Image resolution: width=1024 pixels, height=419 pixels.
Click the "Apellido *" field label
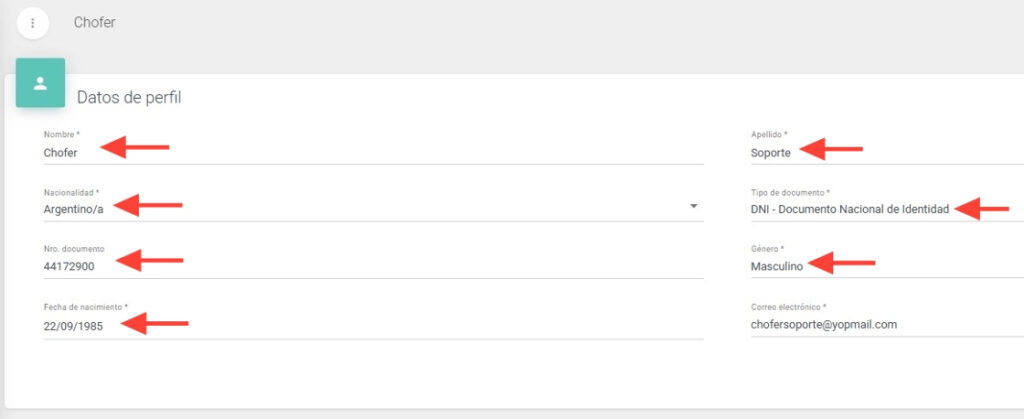point(769,135)
